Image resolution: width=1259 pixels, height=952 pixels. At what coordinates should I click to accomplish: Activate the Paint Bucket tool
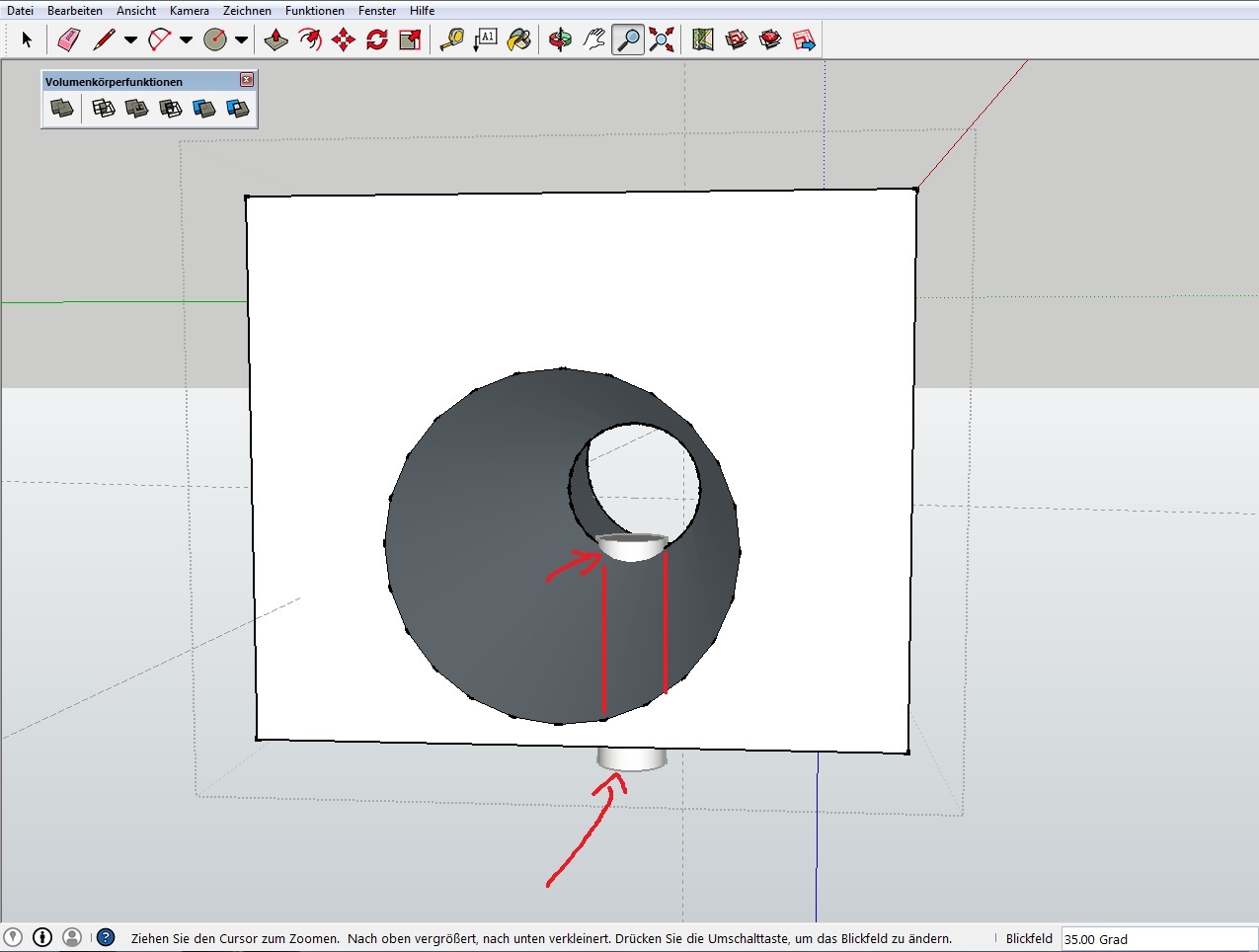[x=519, y=40]
